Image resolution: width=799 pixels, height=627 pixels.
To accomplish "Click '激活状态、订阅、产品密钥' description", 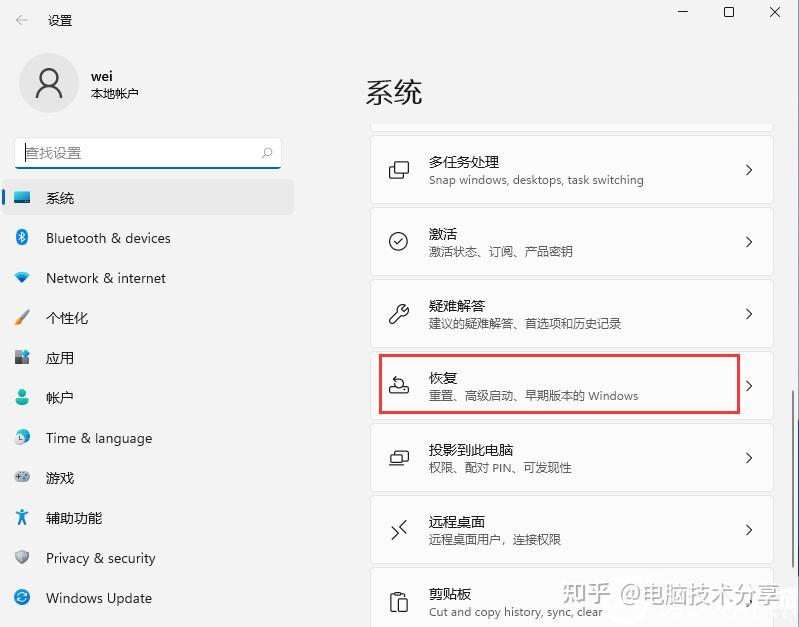I will (x=500, y=251).
